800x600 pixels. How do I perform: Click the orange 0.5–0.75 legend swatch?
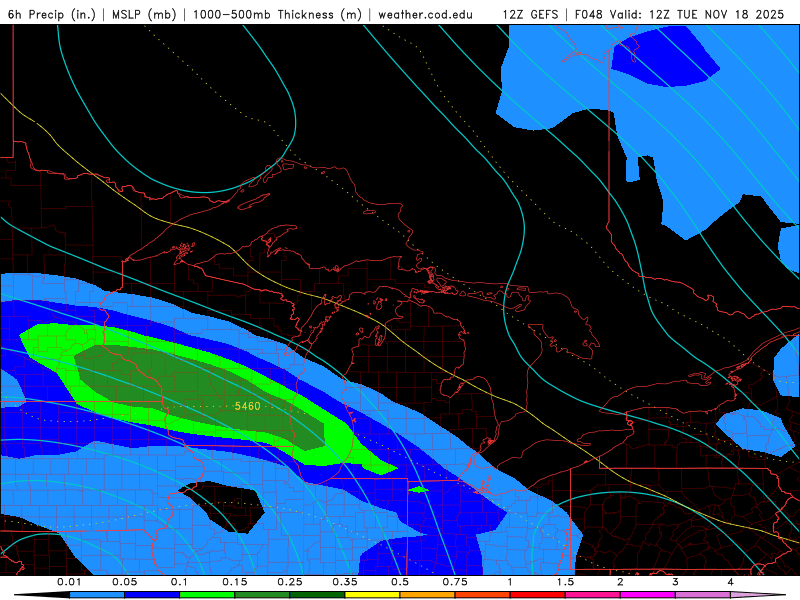pyautogui.click(x=428, y=595)
